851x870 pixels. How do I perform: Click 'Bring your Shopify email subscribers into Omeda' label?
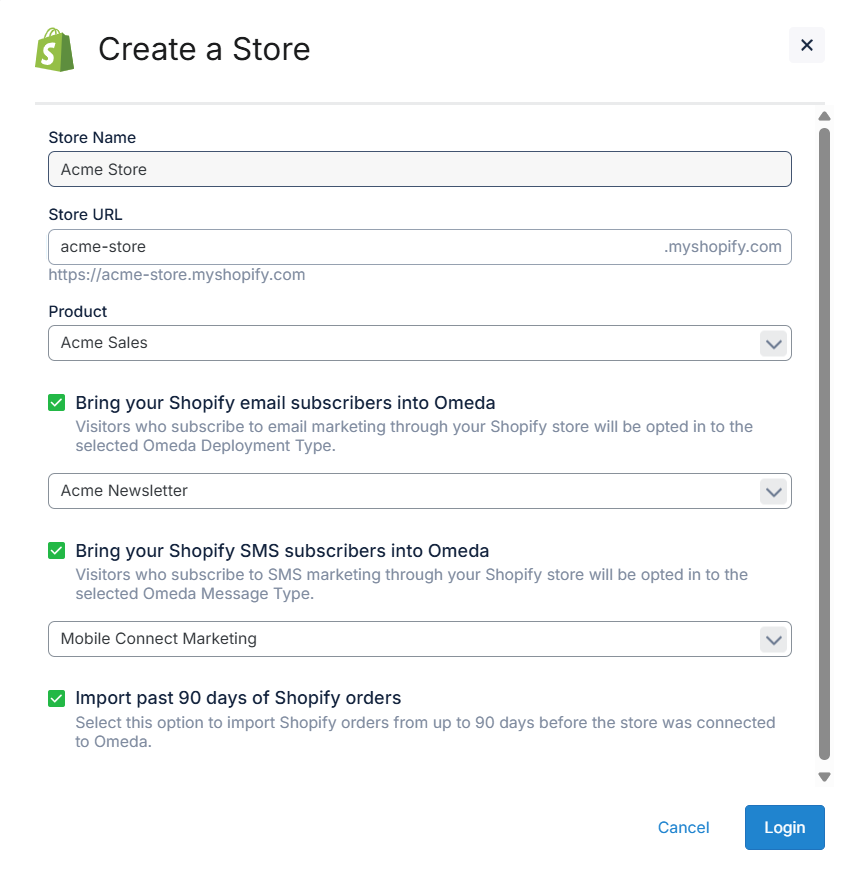[285, 403]
